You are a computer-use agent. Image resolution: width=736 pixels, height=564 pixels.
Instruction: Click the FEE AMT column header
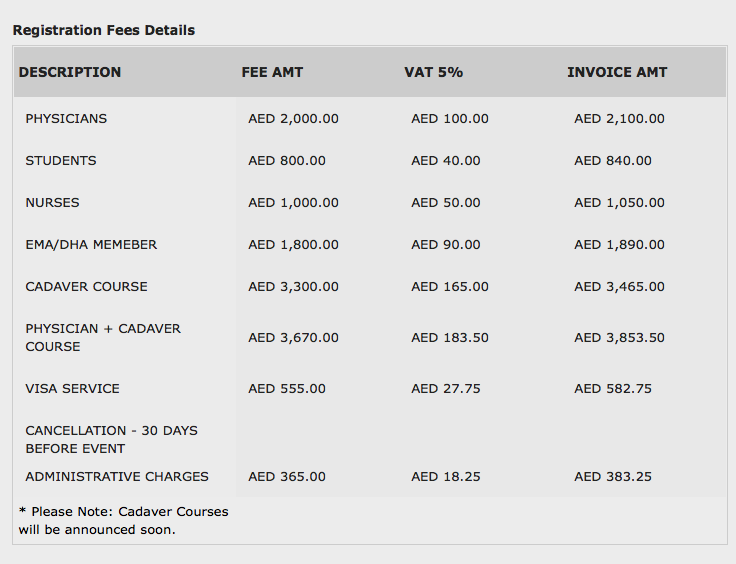coord(272,72)
